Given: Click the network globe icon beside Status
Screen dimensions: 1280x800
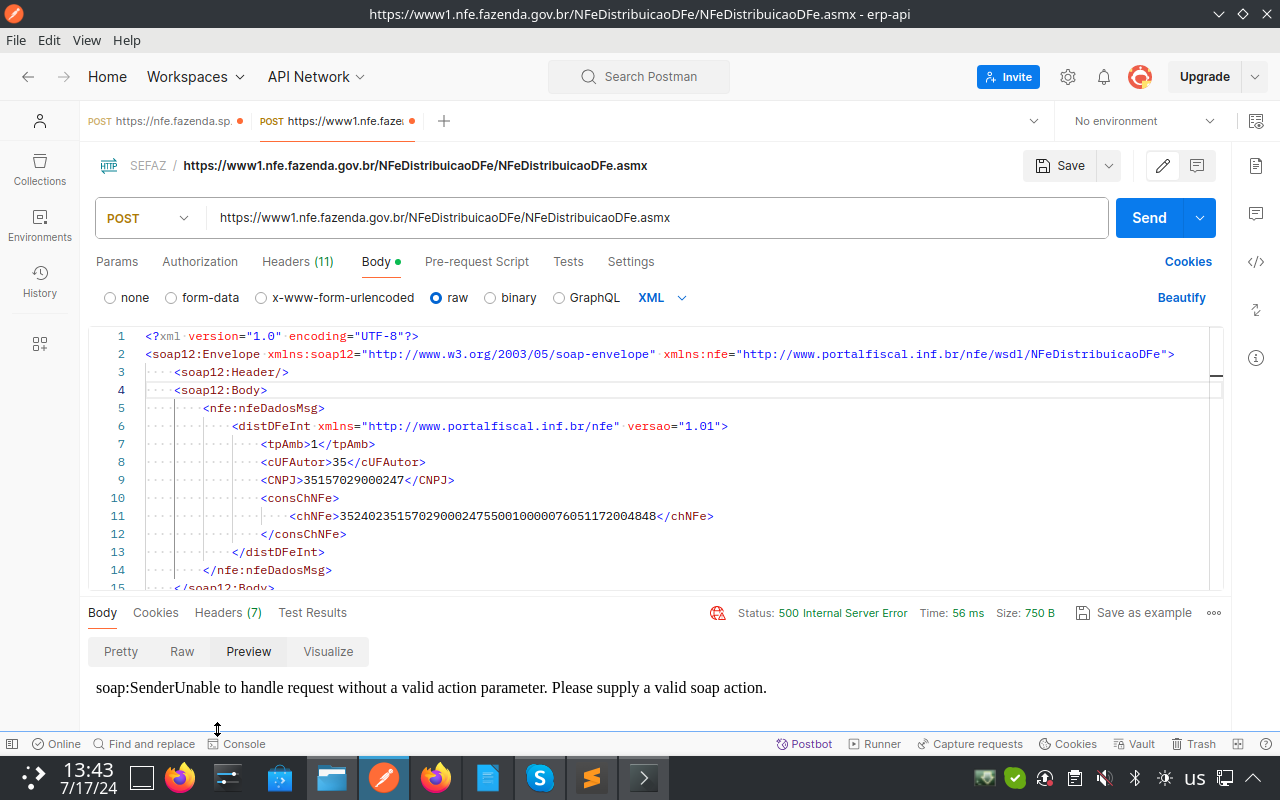Looking at the screenshot, I should pyautogui.click(x=717, y=613).
